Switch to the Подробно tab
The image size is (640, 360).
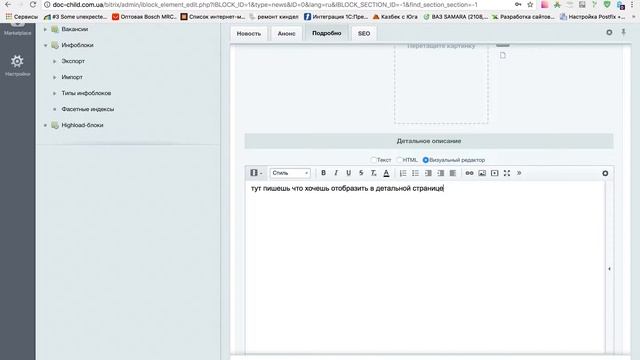327,33
